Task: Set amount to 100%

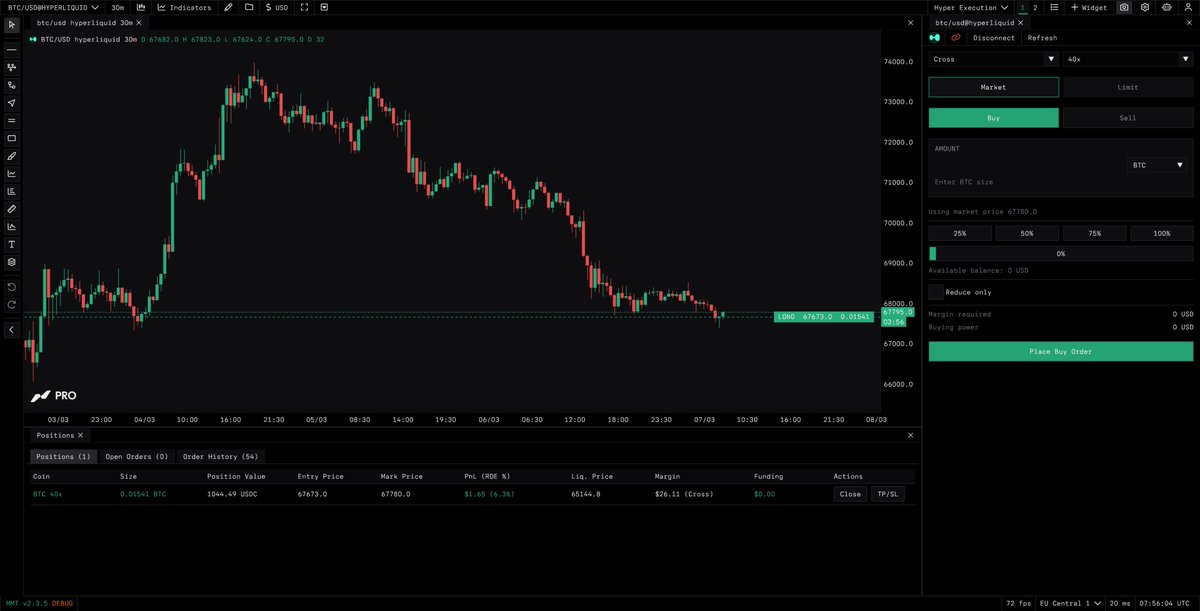Action: [1162, 233]
